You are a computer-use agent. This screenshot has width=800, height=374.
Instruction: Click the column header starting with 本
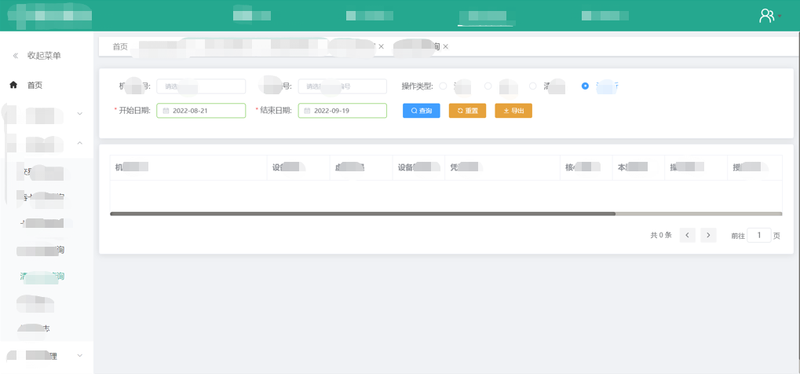click(638, 167)
